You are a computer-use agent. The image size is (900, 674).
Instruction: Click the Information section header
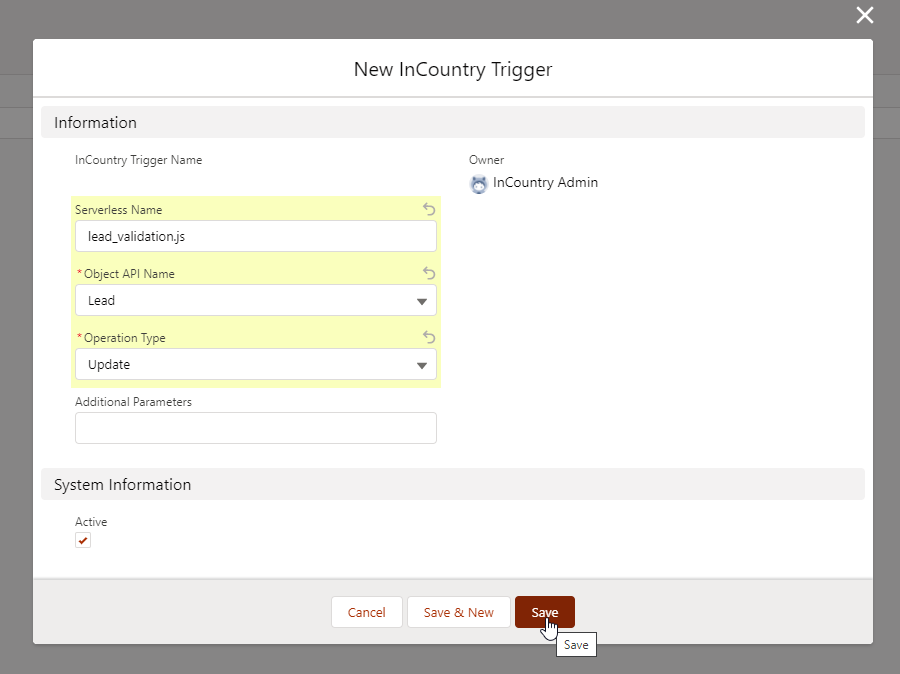95,122
